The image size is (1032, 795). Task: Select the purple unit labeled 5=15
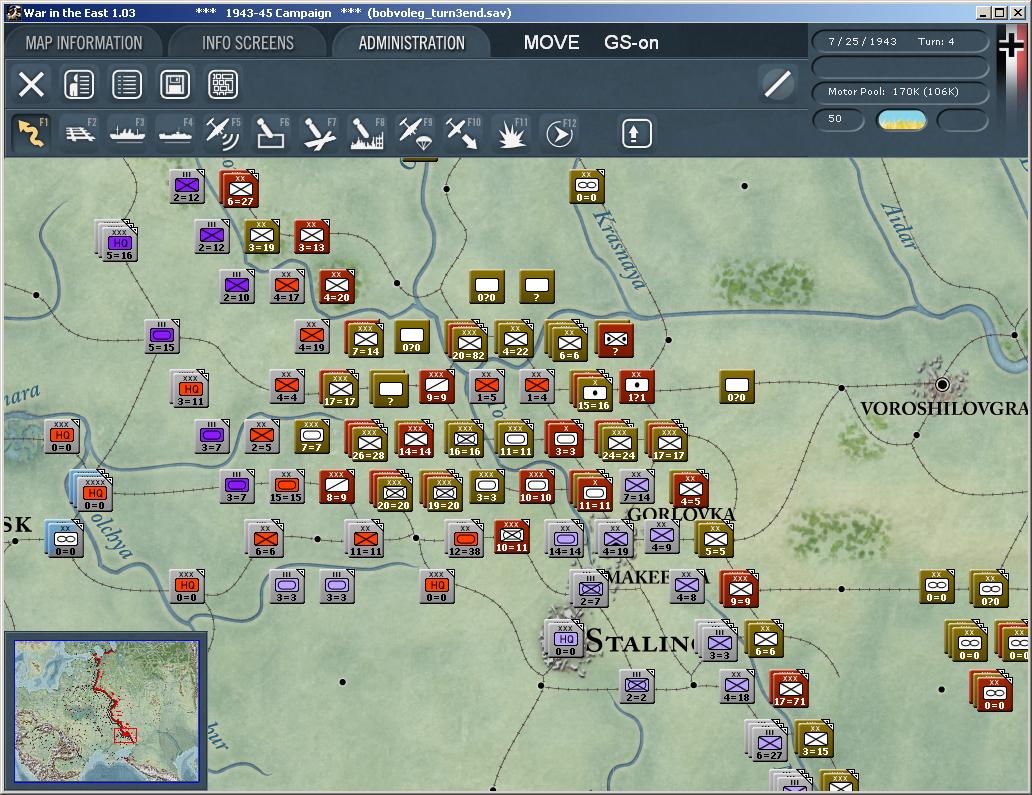161,337
